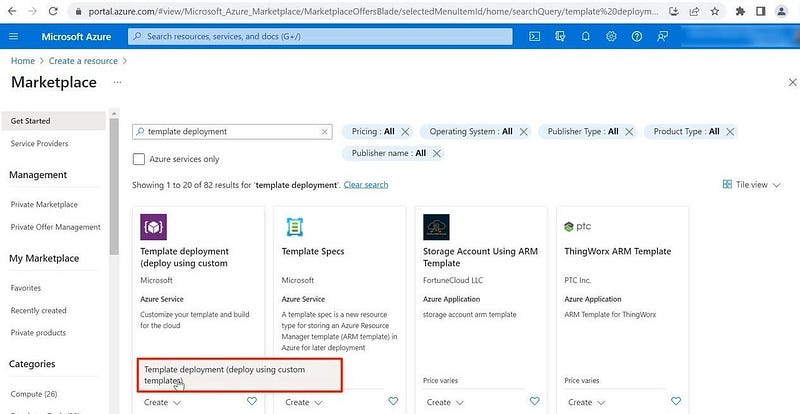Click the Microsoft Azure portal title
The image size is (800, 414).
point(76,36)
